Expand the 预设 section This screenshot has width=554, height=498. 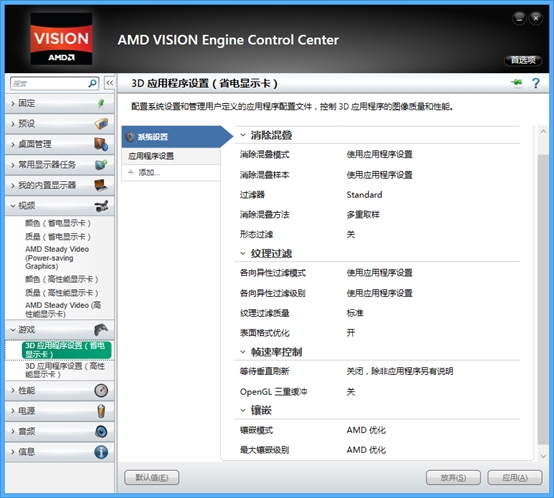coord(13,124)
